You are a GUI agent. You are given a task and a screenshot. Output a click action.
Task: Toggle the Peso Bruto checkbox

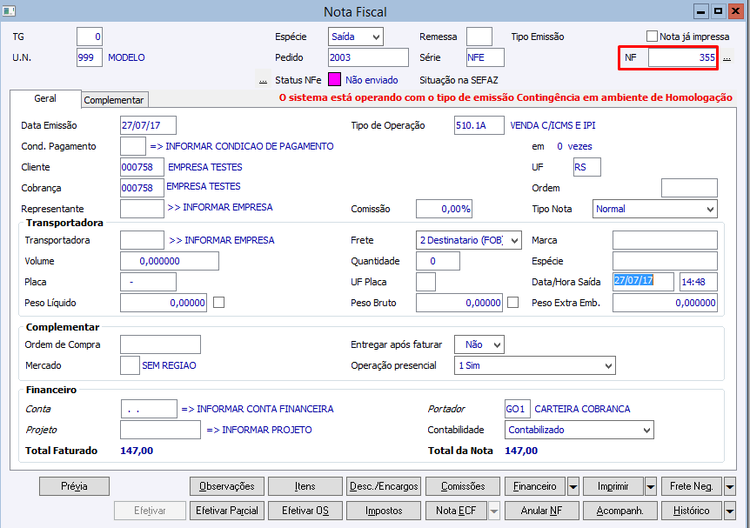click(513, 302)
